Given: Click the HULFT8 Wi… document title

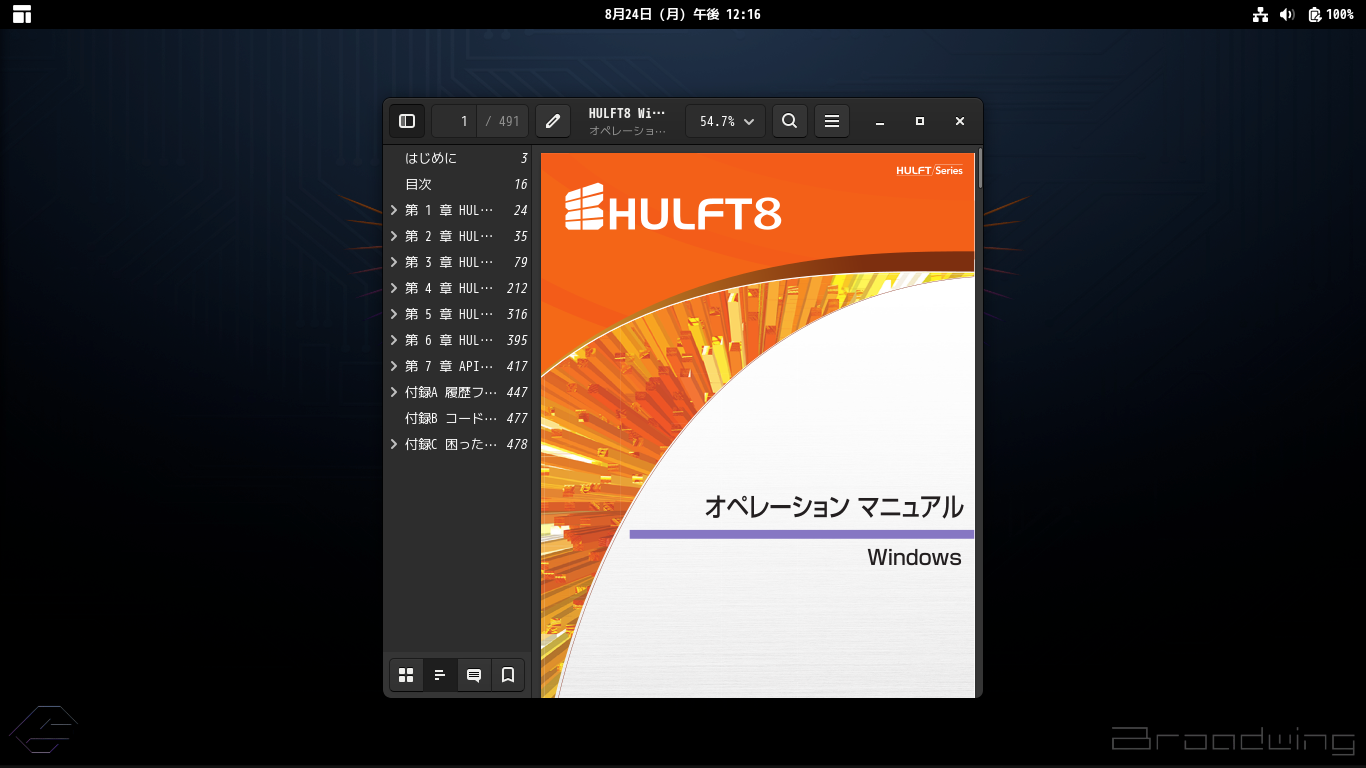Looking at the screenshot, I should [627, 113].
